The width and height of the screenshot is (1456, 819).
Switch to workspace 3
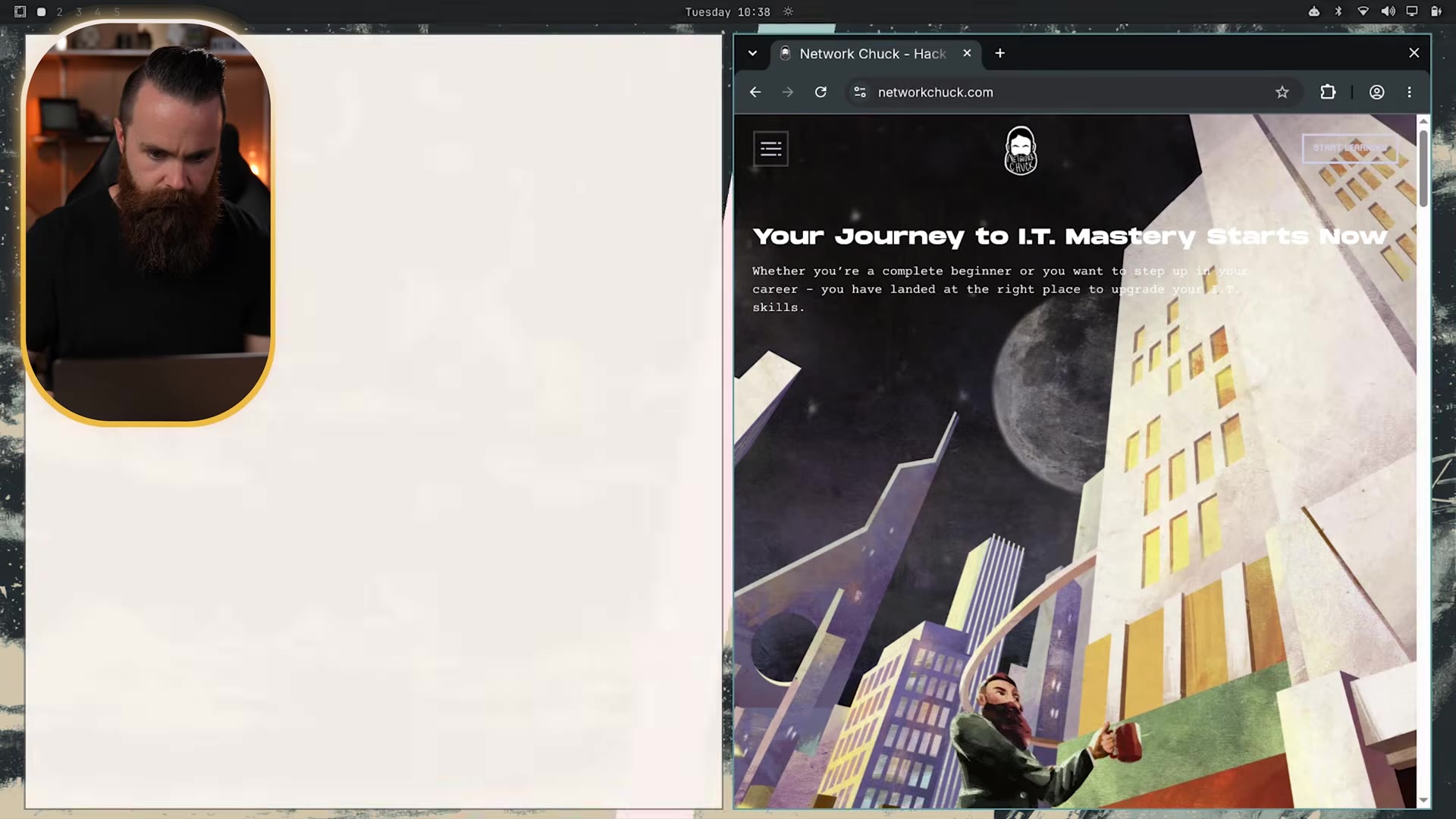[x=78, y=12]
